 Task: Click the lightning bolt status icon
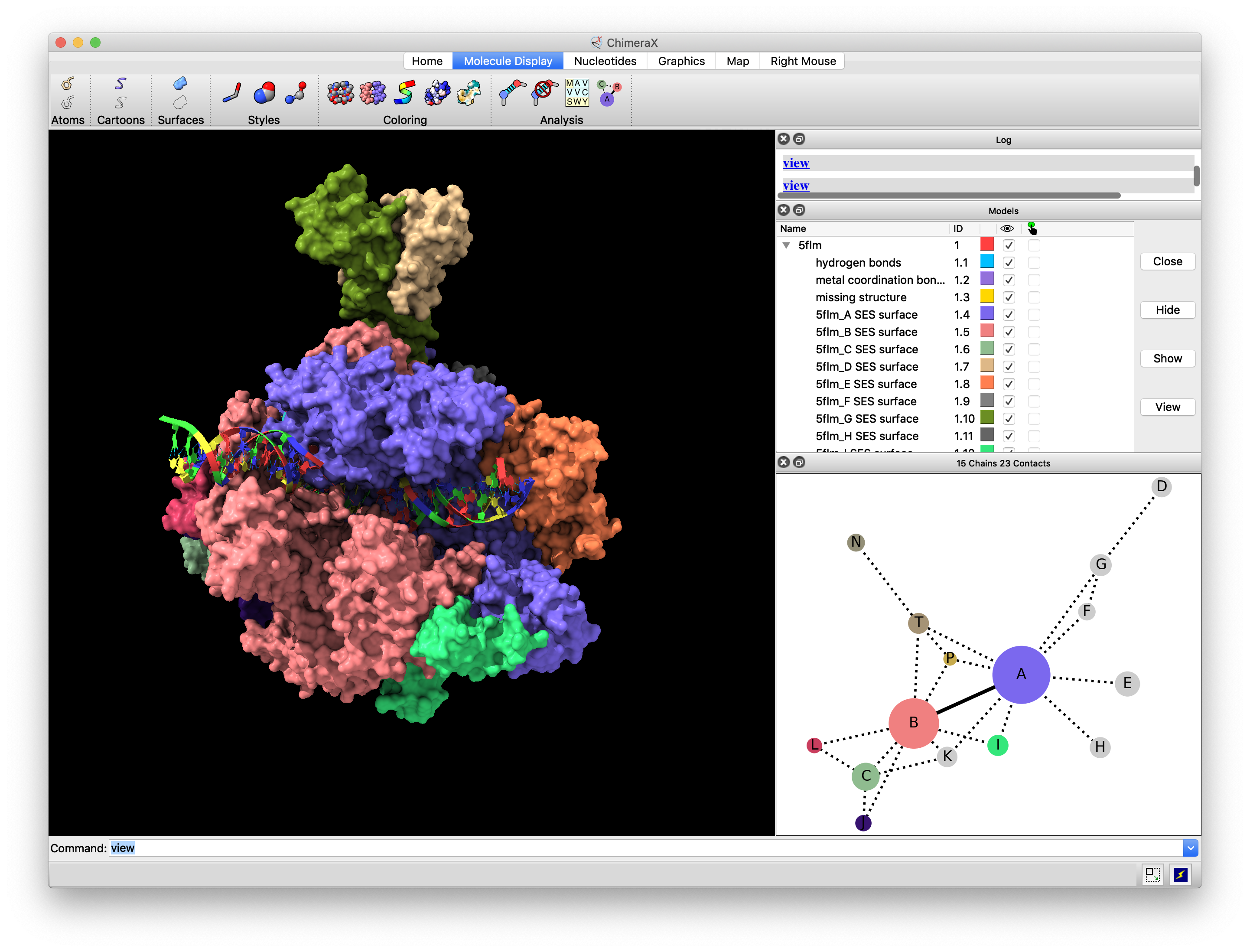click(1180, 874)
